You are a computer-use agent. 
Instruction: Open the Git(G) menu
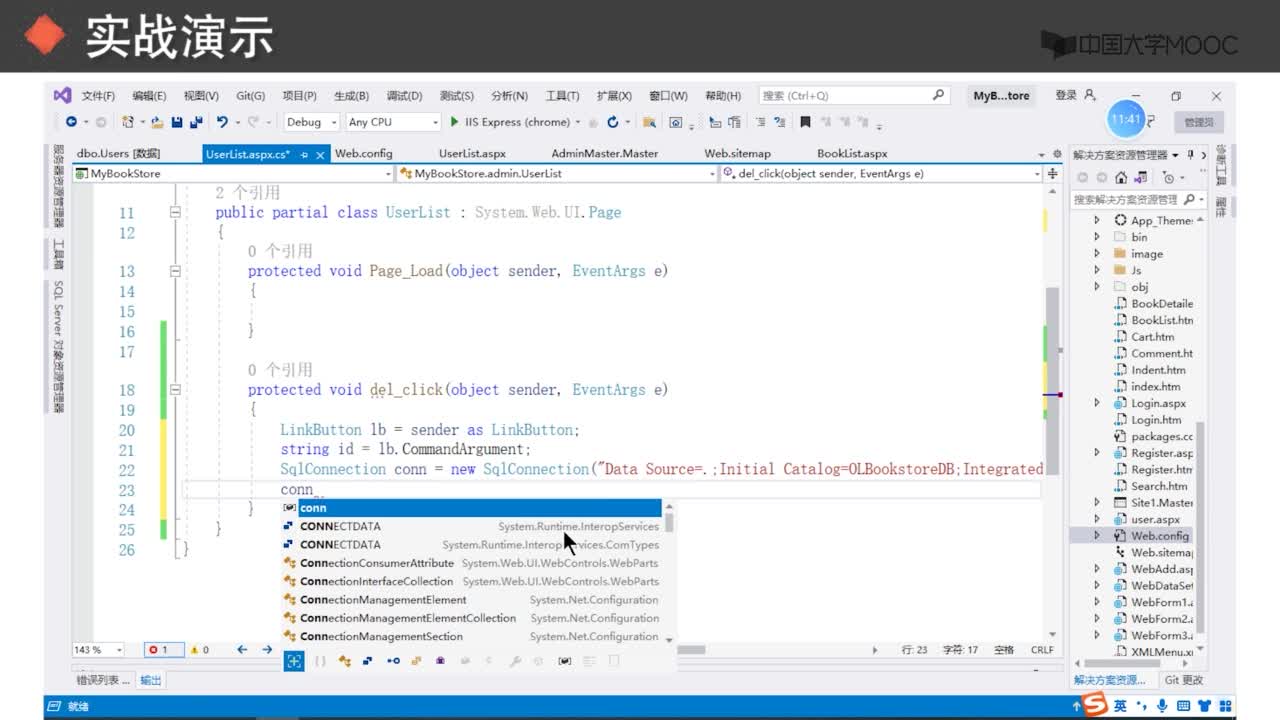pos(250,96)
